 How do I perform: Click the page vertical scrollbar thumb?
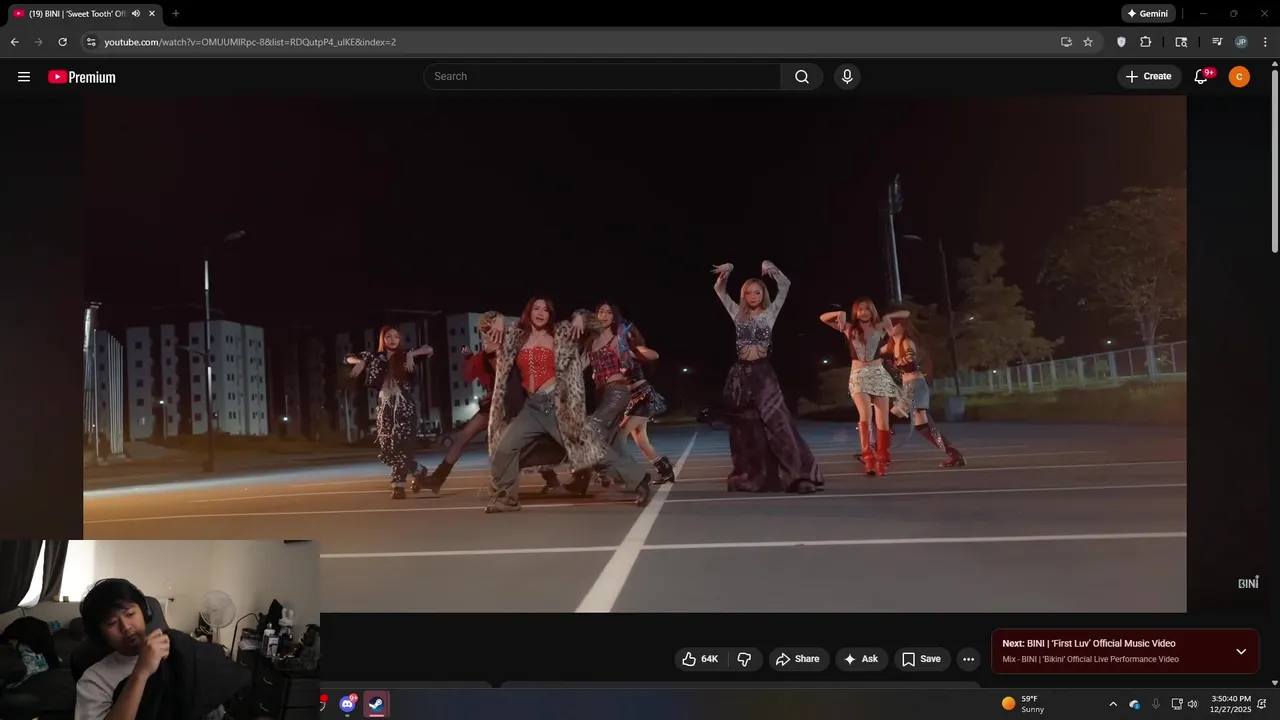(1275, 160)
